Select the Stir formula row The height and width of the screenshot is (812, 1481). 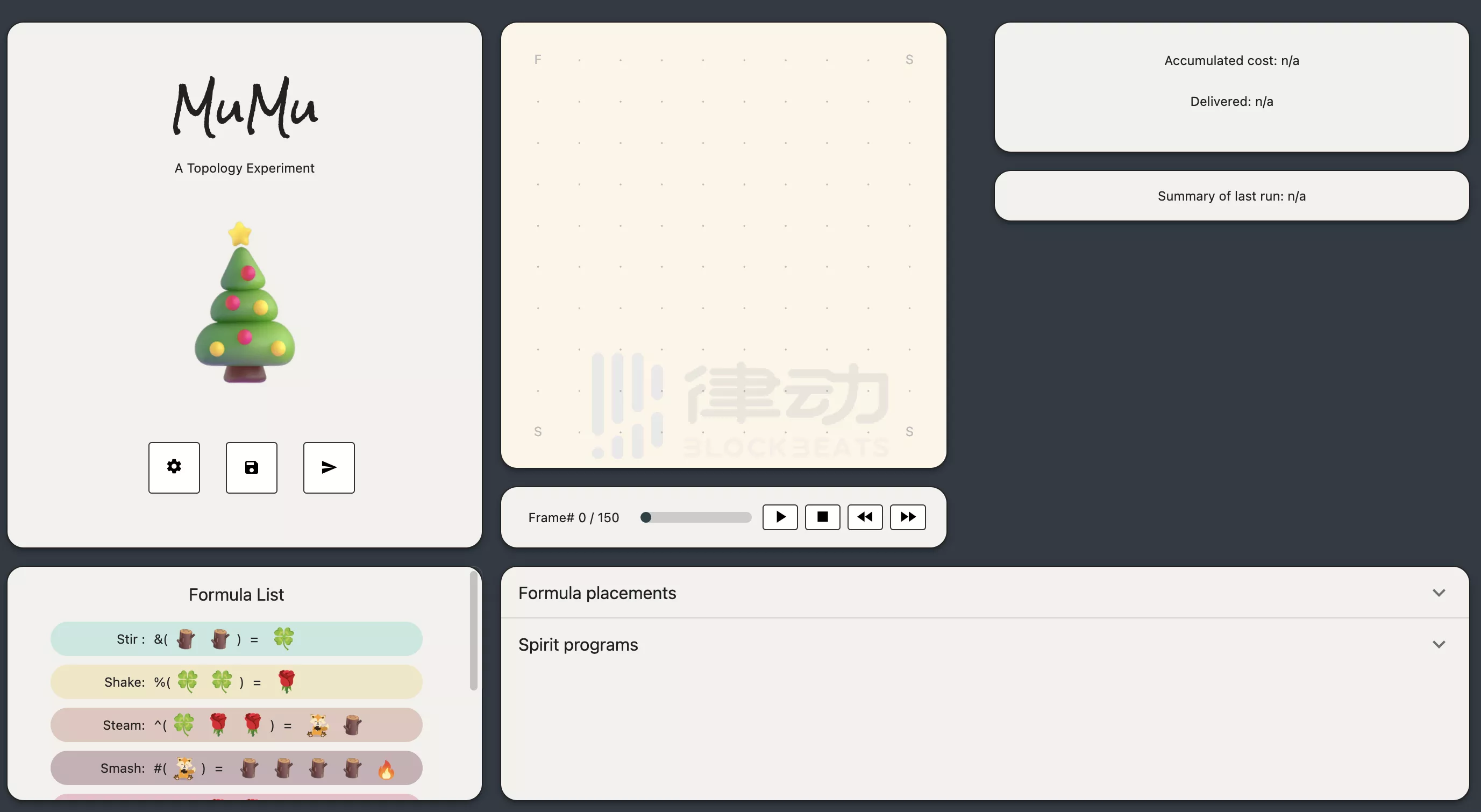click(236, 638)
